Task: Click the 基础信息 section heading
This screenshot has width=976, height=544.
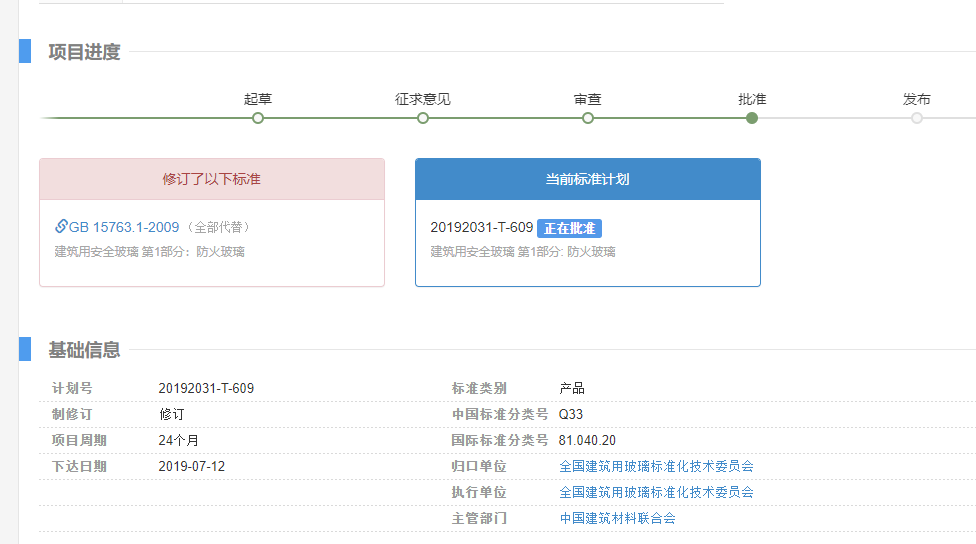Action: click(84, 350)
